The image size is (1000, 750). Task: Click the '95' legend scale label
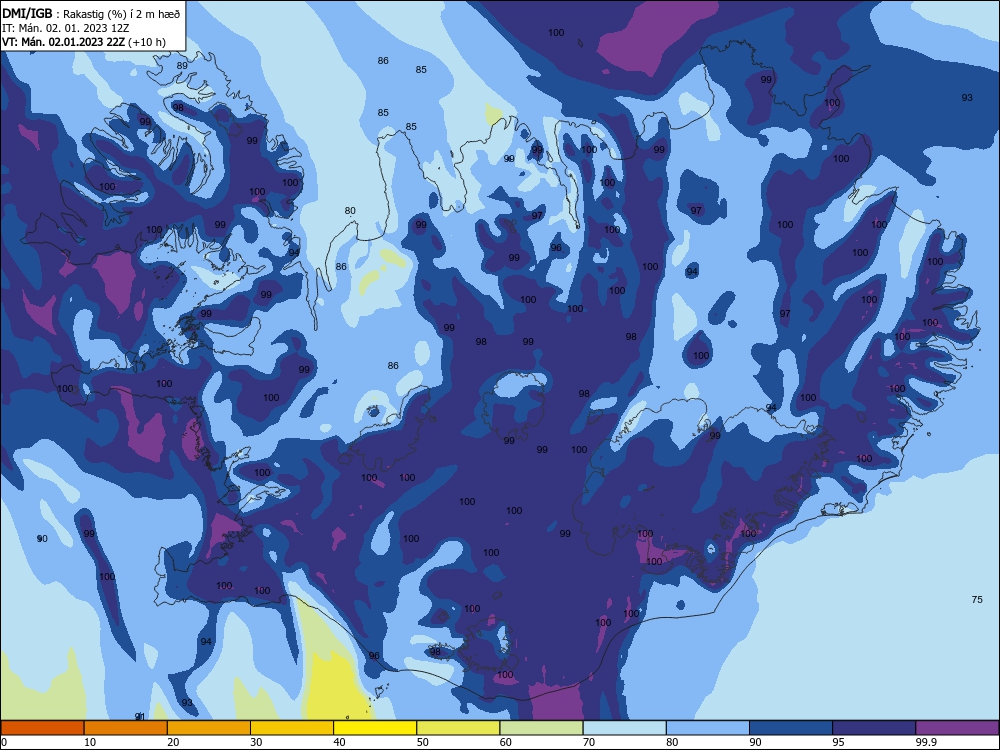[x=838, y=742]
